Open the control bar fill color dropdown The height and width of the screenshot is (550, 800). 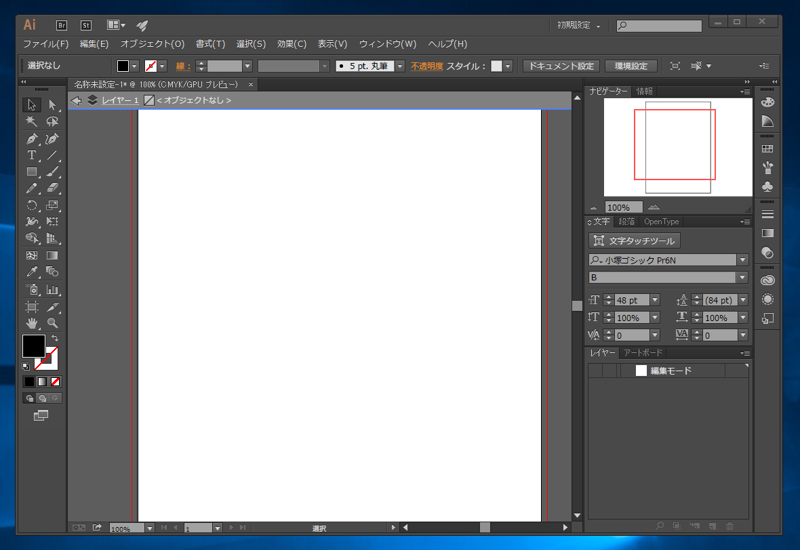(x=134, y=66)
